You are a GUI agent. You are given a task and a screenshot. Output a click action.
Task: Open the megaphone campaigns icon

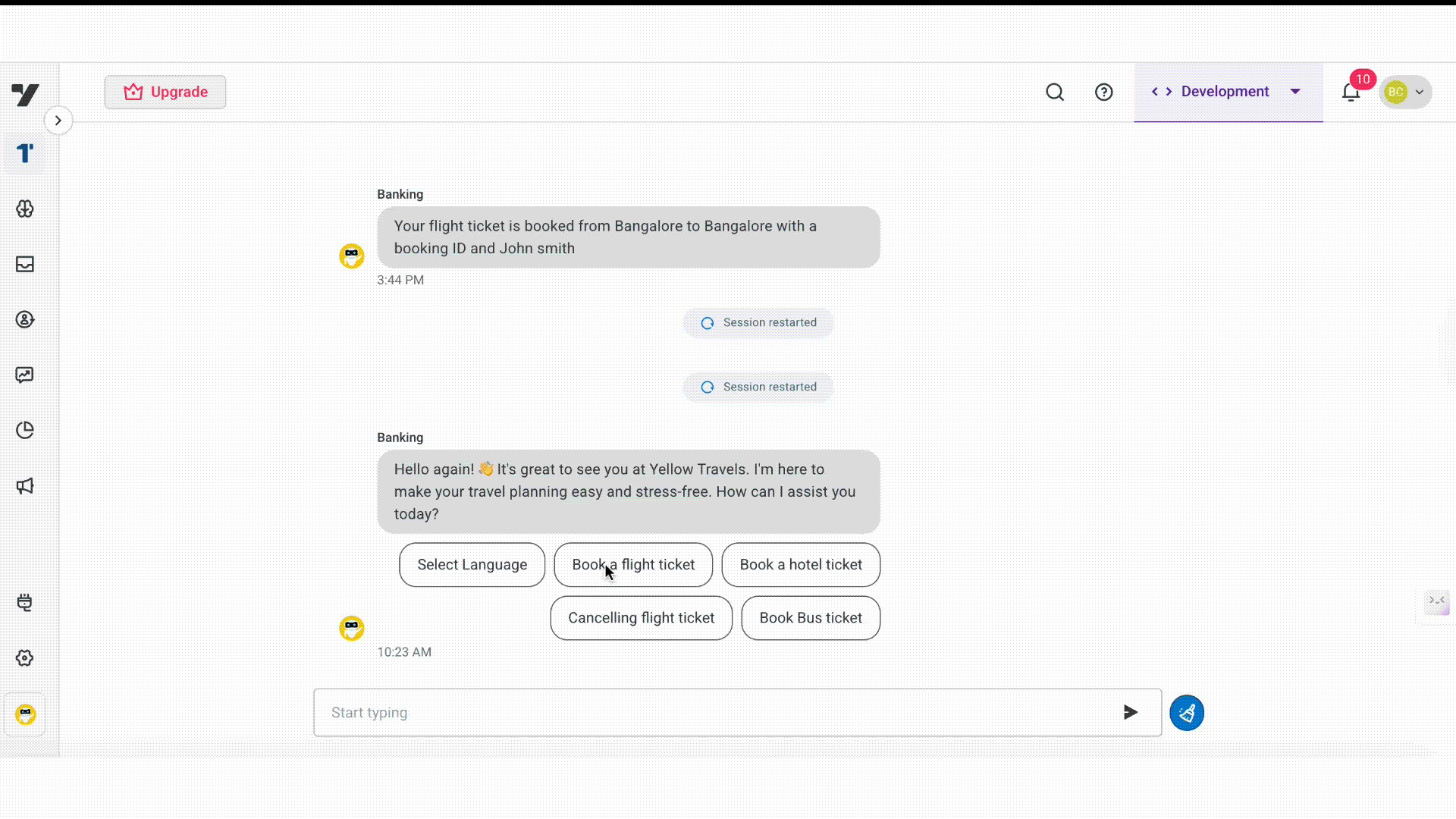[25, 485]
